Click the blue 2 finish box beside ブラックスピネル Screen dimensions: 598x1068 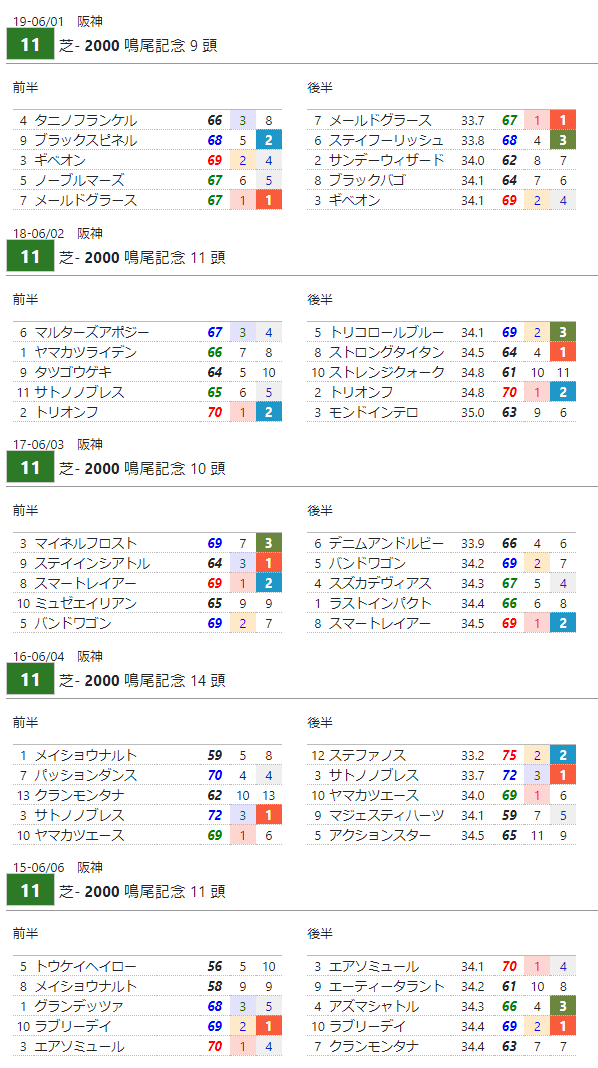[x=268, y=140]
